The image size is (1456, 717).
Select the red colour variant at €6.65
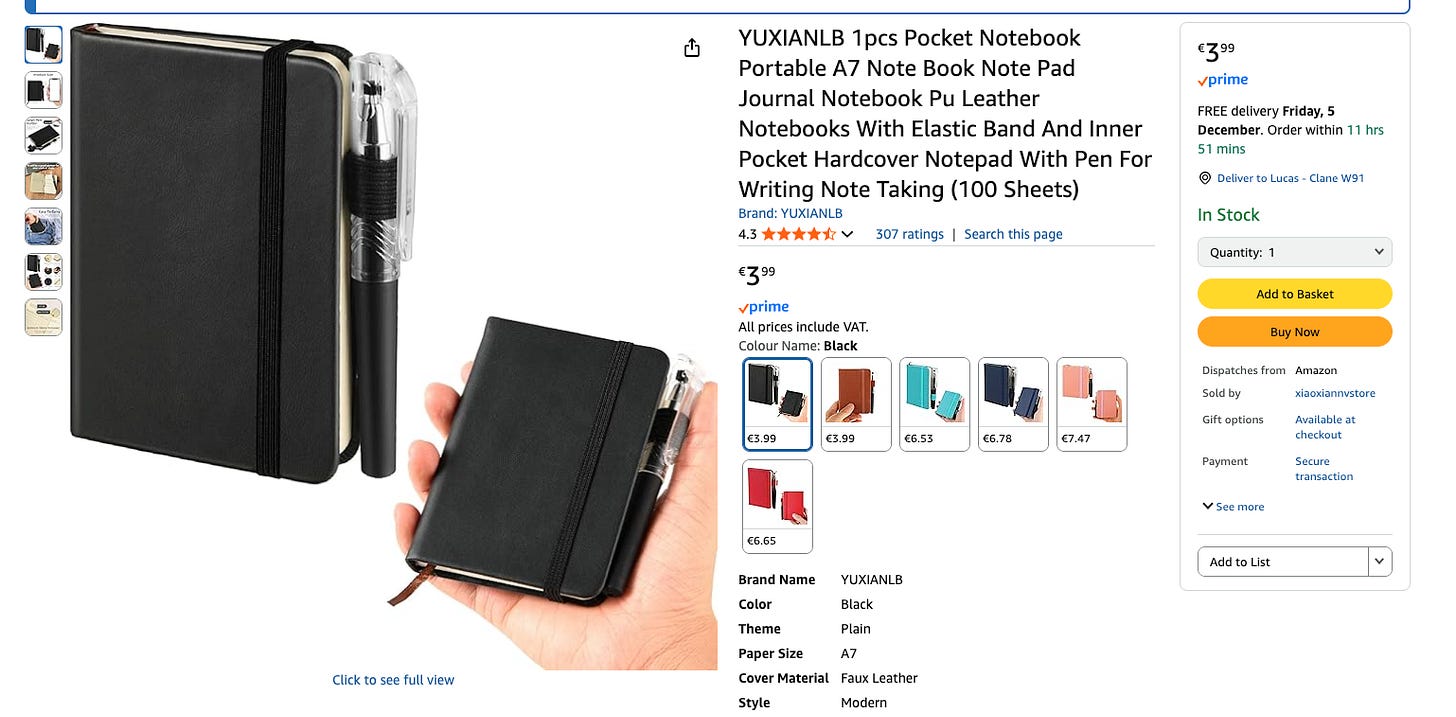778,506
